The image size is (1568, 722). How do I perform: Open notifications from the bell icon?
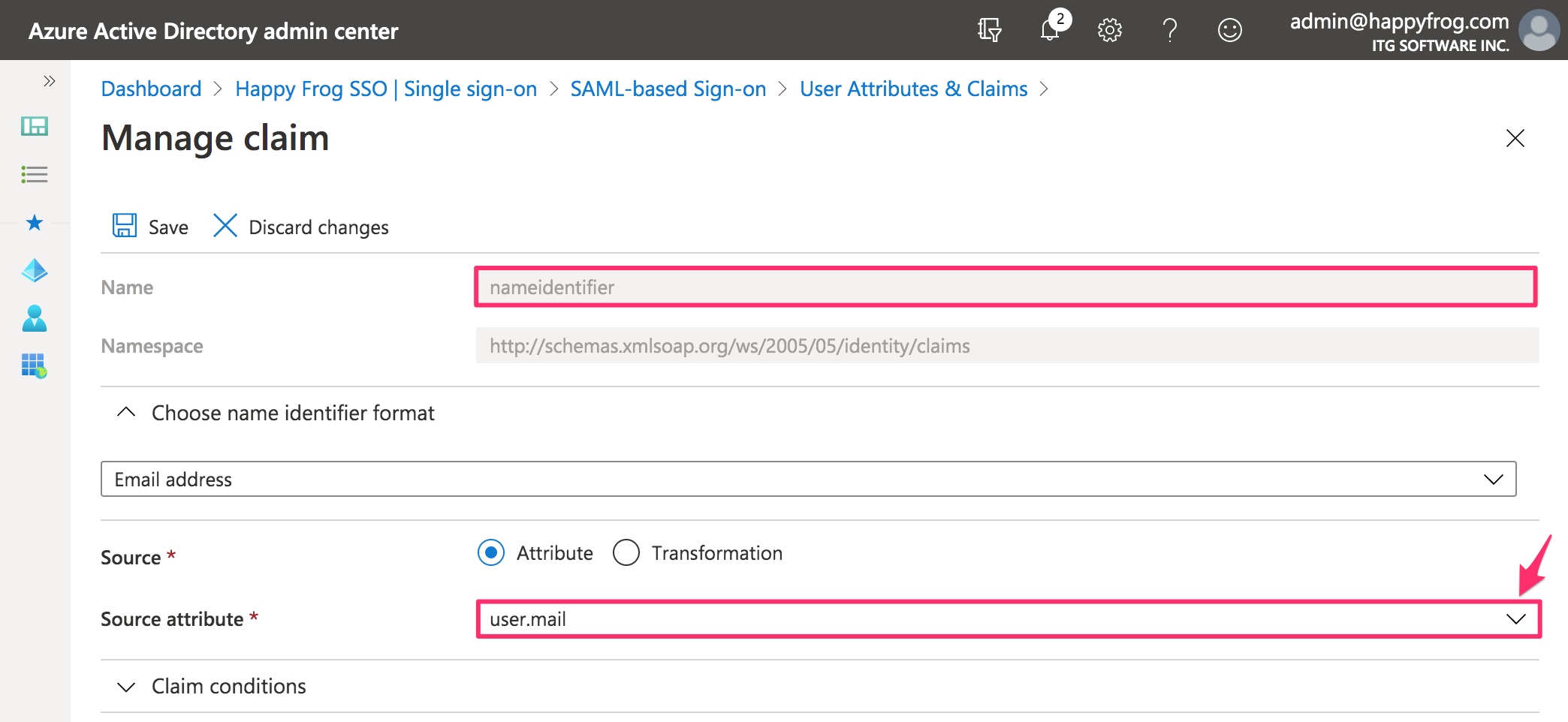coord(1051,30)
